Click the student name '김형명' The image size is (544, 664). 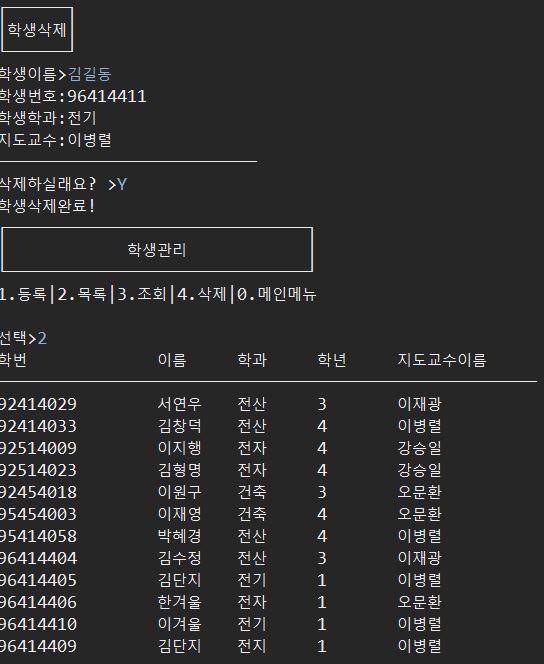pos(179,470)
